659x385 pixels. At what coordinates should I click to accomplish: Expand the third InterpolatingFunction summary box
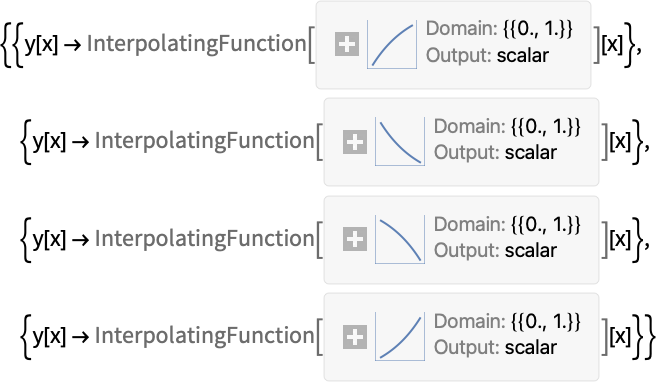point(355,239)
